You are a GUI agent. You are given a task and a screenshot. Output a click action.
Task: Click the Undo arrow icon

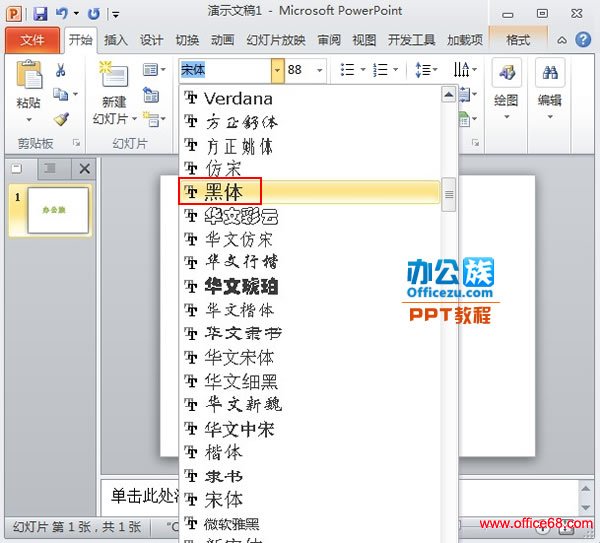(x=62, y=14)
